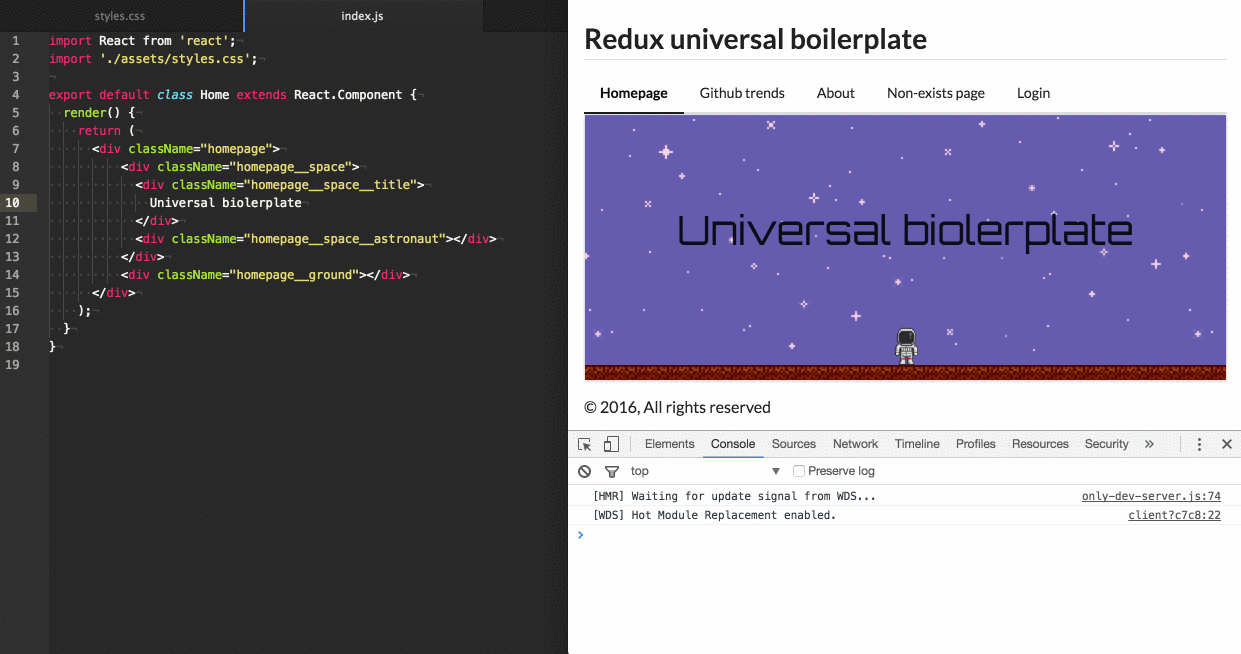
Task: Go to the Homepage nav link
Action: point(634,93)
